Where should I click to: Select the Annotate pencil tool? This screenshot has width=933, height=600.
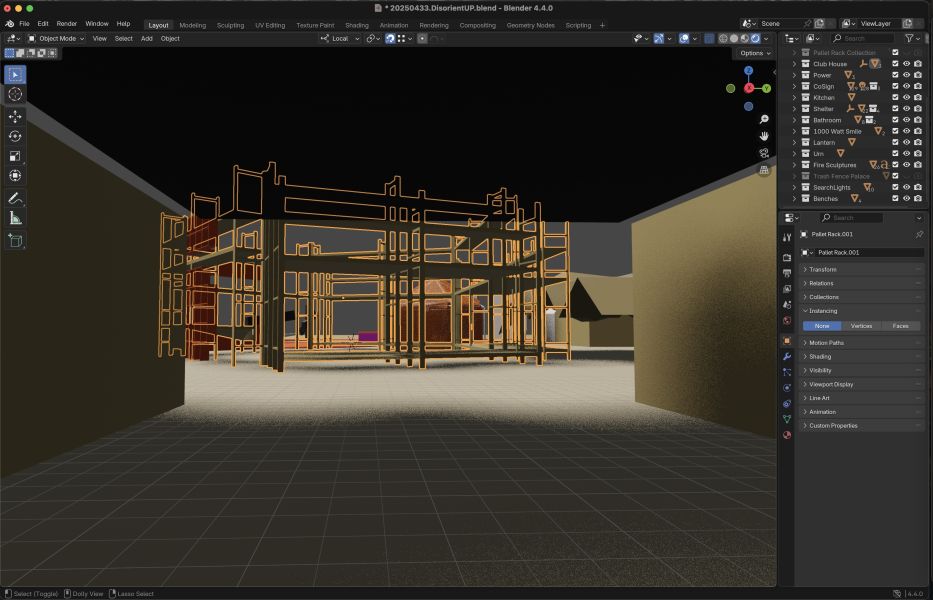click(15, 198)
